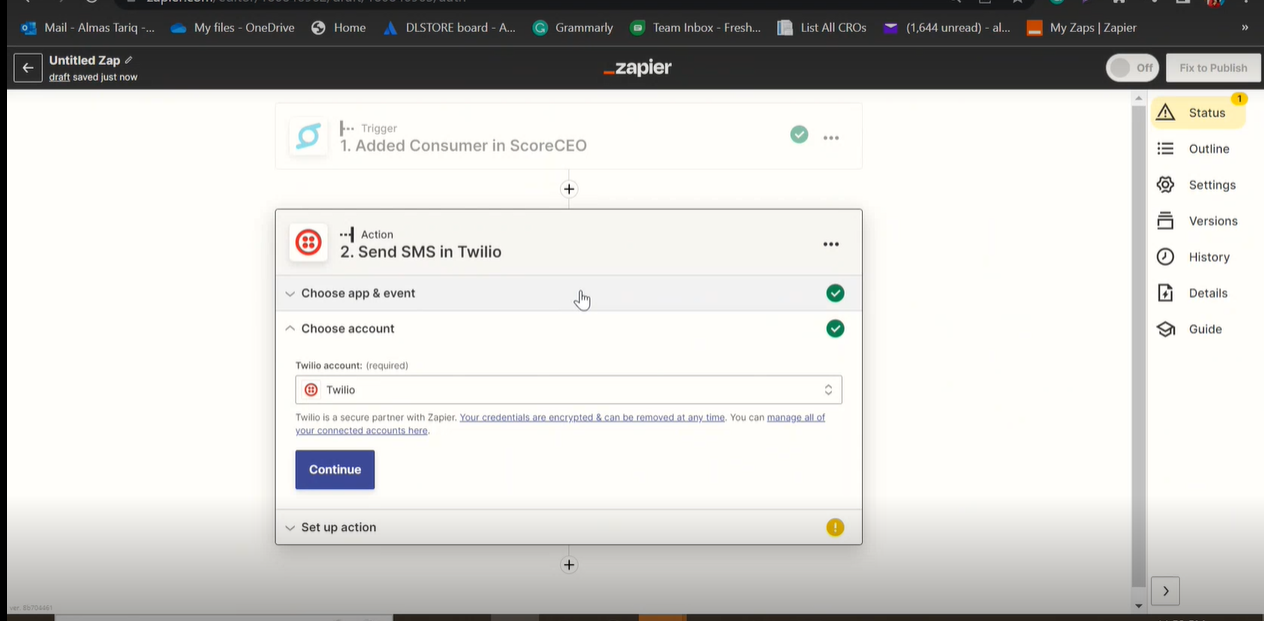1264x621 pixels.
Task: Click green check beside Choose account
Action: (835, 328)
